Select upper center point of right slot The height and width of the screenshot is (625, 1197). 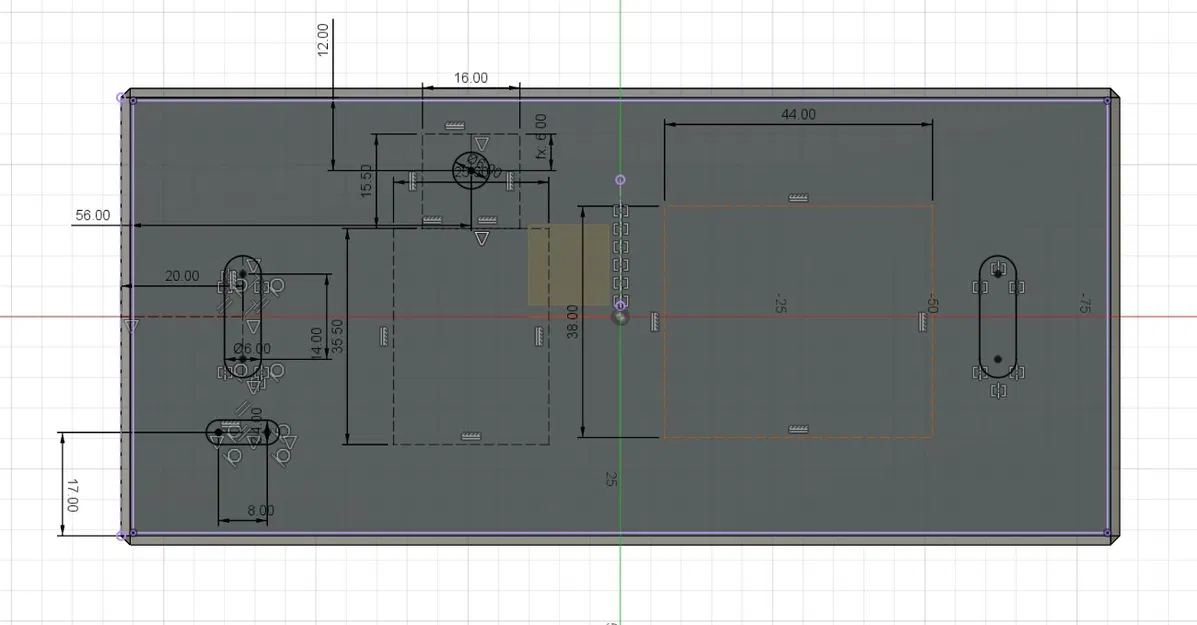pos(998,274)
